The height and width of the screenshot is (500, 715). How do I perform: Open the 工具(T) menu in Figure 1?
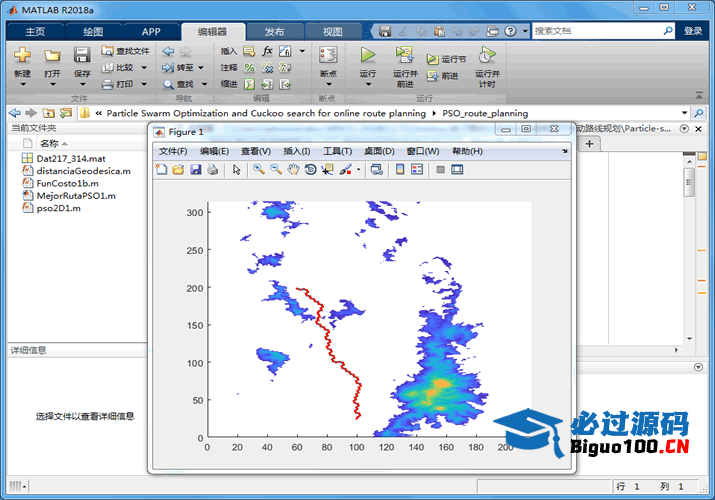coord(337,151)
